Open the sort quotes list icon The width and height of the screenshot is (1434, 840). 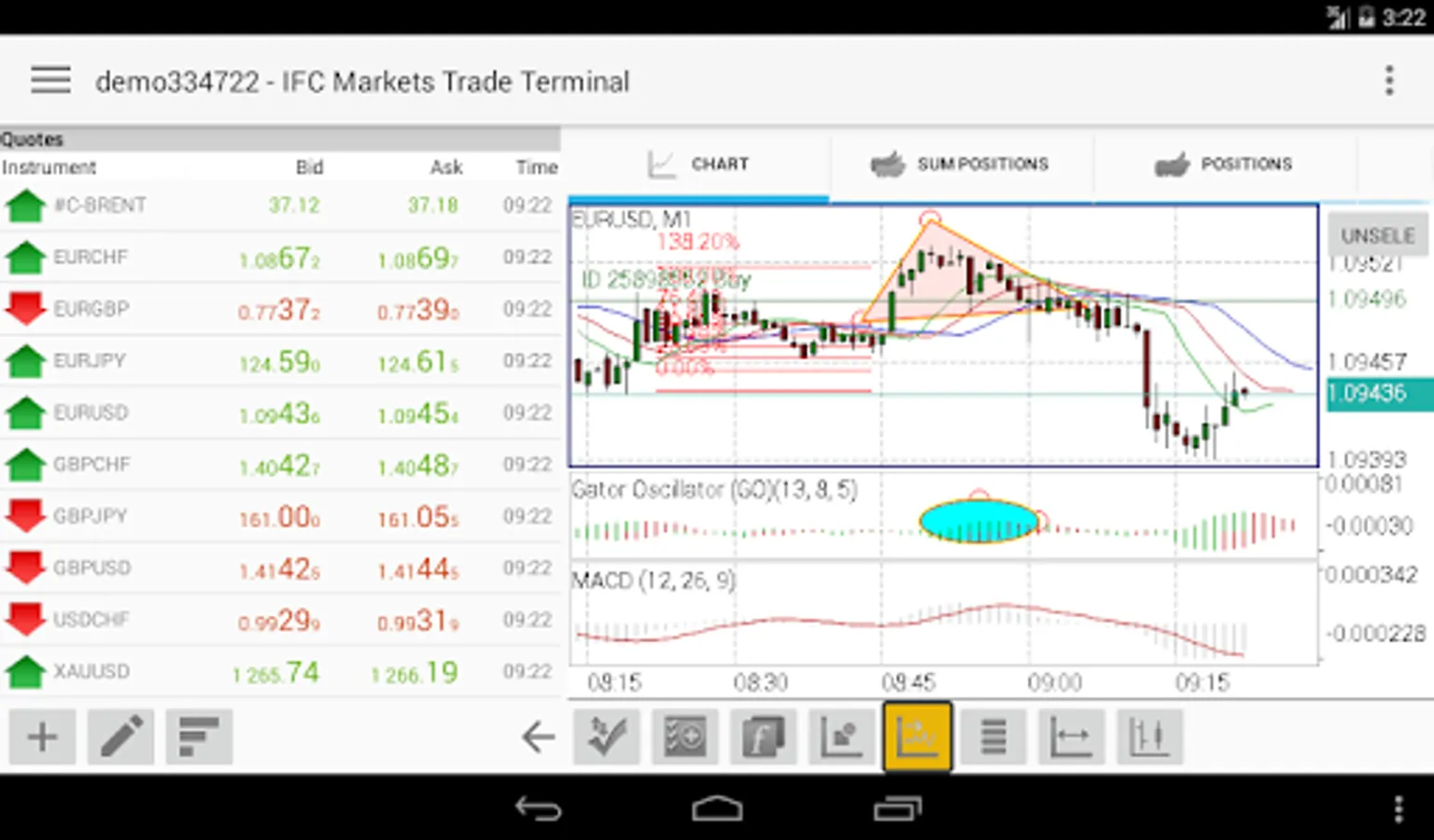(199, 737)
